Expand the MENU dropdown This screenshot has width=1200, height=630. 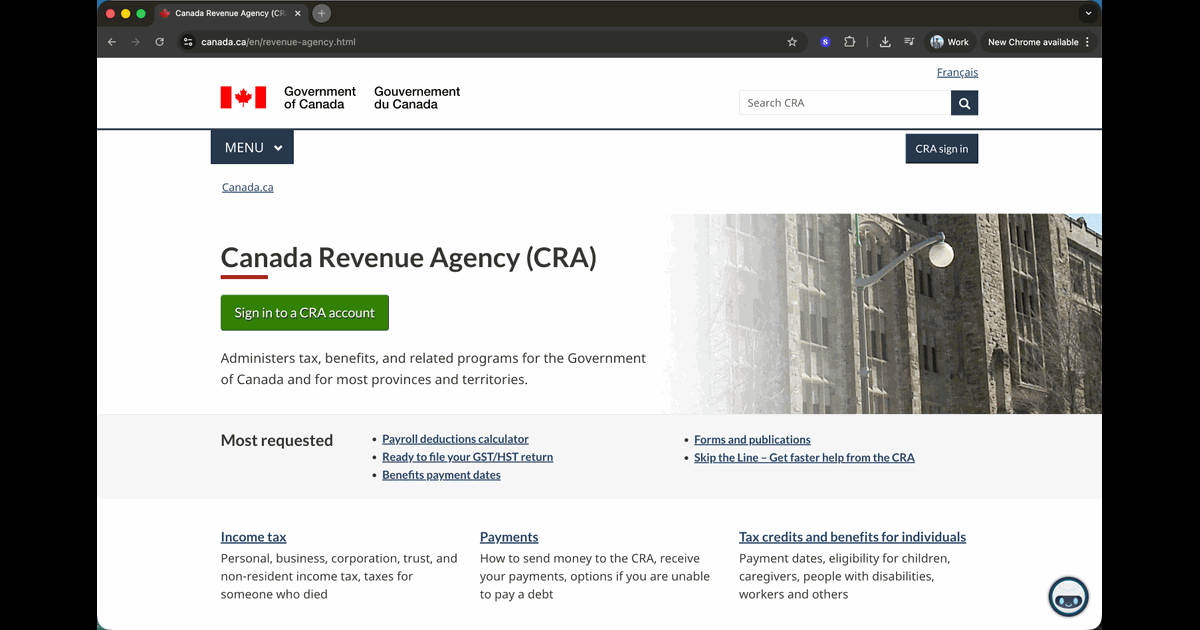[252, 148]
